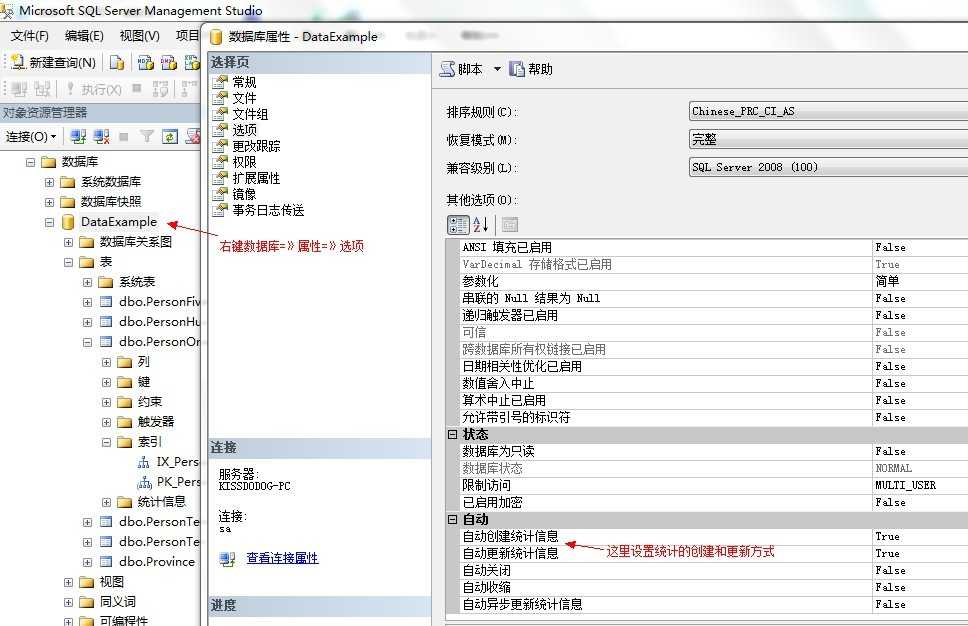This screenshot has height=626, width=968.
Task: Select the 选项 page in 选择页
Action: tap(244, 130)
